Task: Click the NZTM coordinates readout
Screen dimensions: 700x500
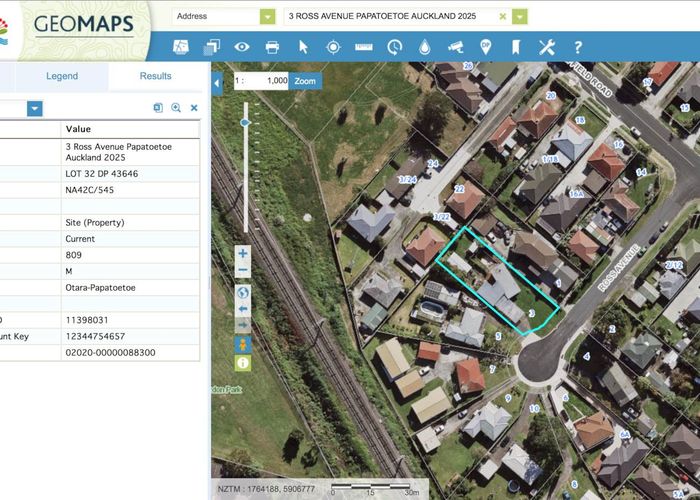Action: pos(268,490)
